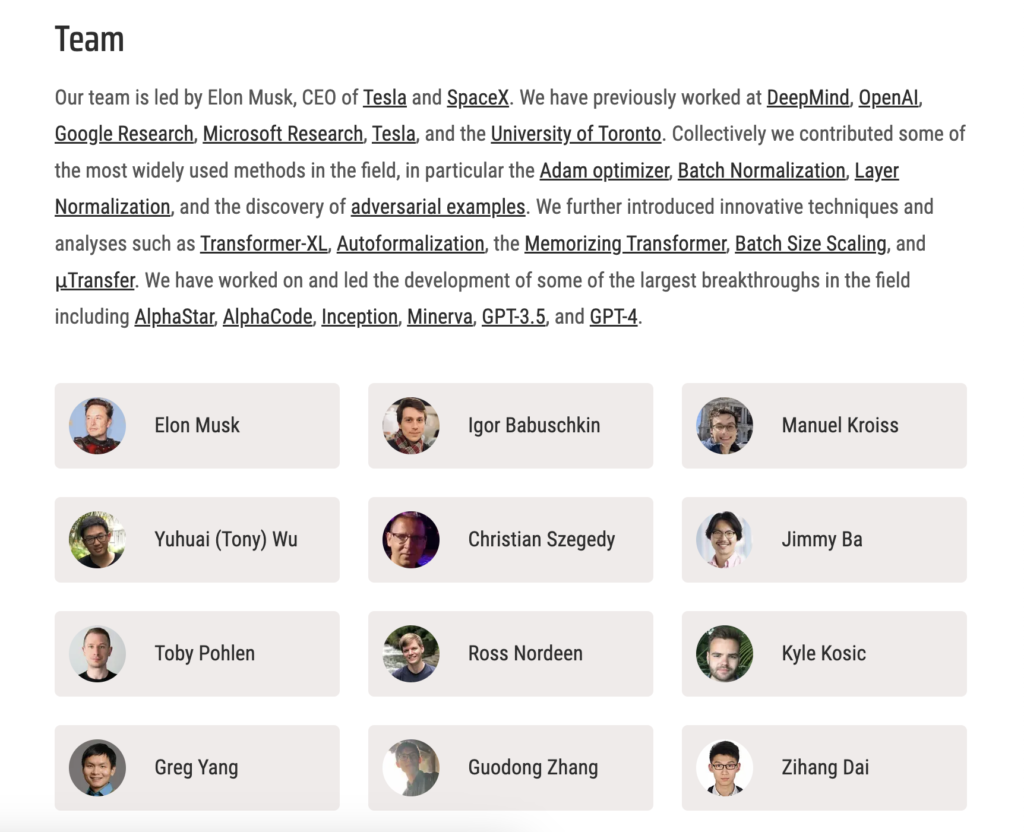Click the avatar on Kyle Kosic's card
The image size is (1024, 832).
point(724,654)
